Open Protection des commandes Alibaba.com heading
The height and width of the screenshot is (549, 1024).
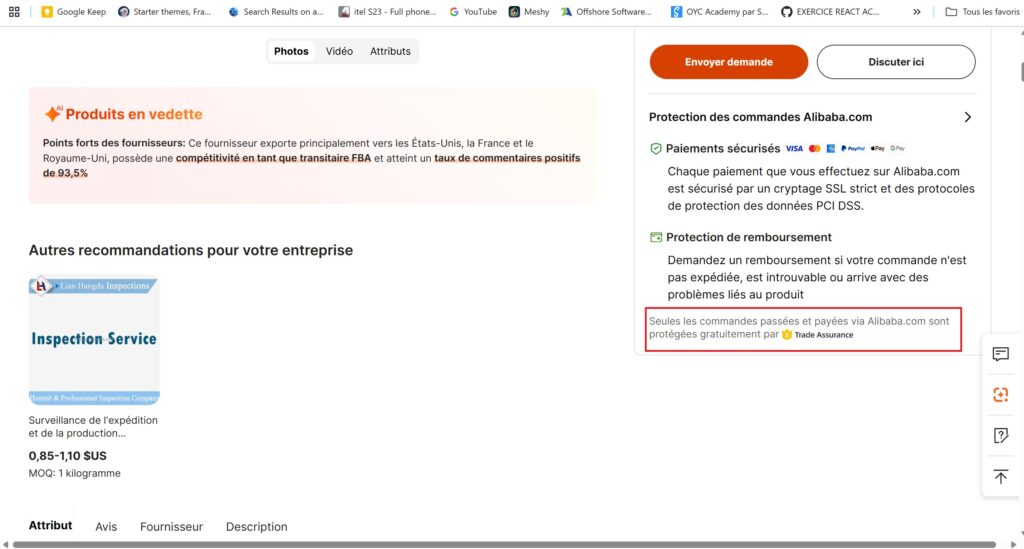click(x=760, y=118)
